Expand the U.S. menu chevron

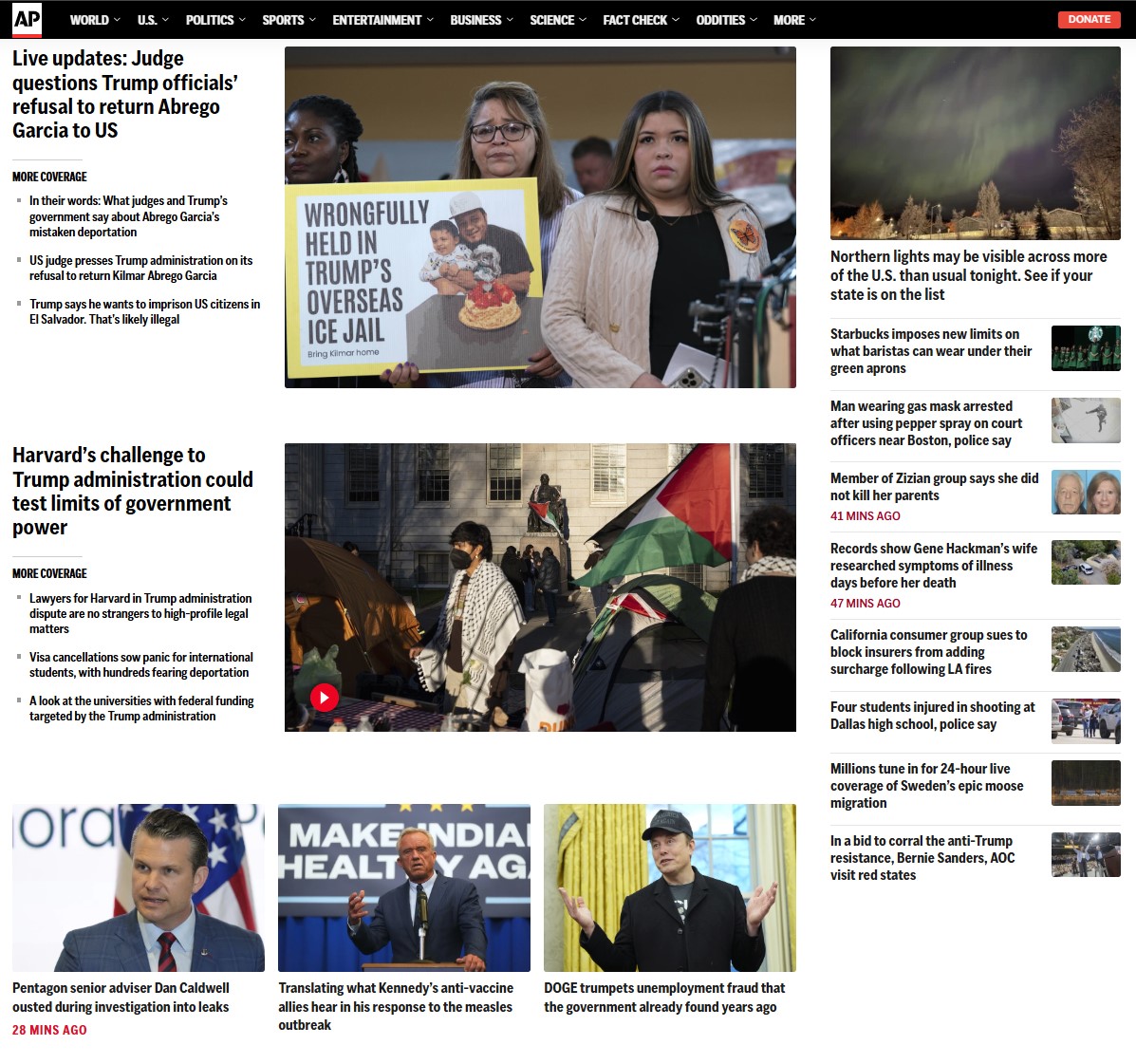165,20
